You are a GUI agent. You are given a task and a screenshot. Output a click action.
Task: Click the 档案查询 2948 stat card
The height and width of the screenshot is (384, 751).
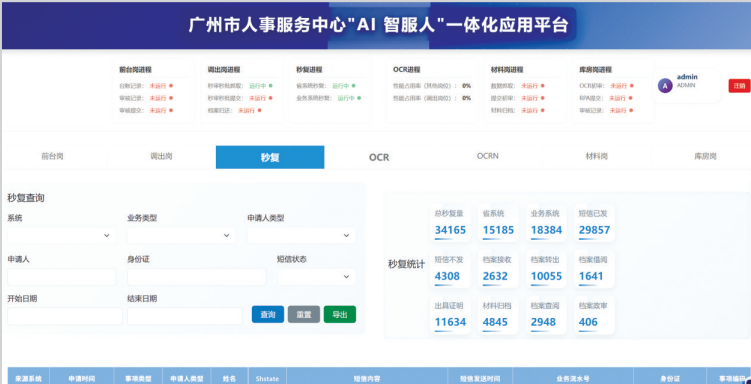point(546,315)
